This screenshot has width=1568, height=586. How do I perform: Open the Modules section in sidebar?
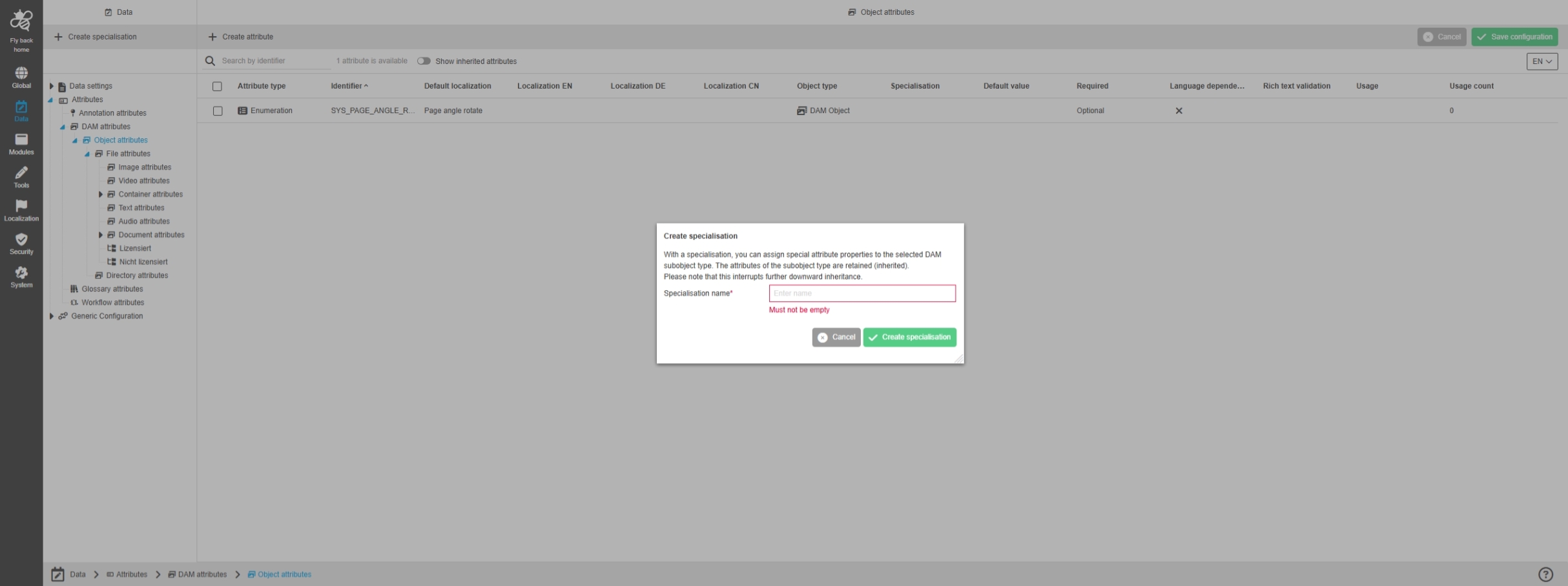[x=21, y=144]
